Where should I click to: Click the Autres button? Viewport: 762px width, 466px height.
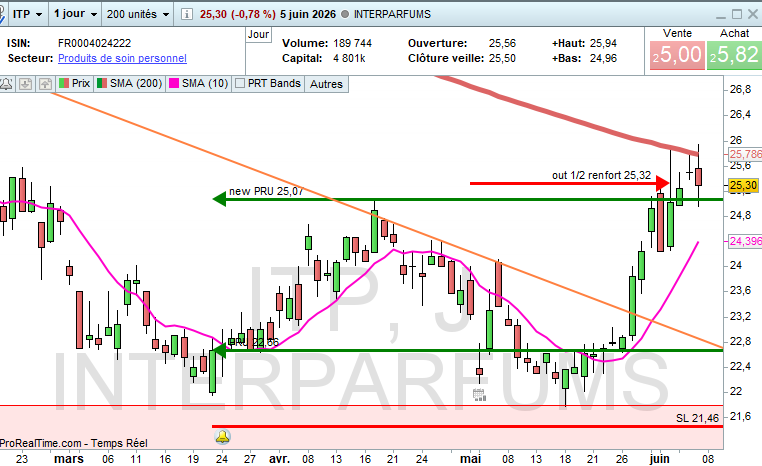tap(326, 84)
